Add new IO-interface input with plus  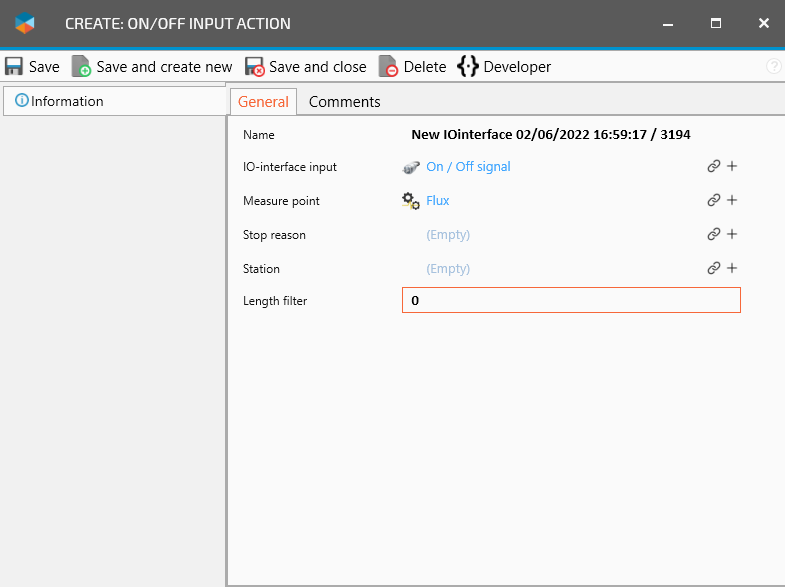[732, 167]
